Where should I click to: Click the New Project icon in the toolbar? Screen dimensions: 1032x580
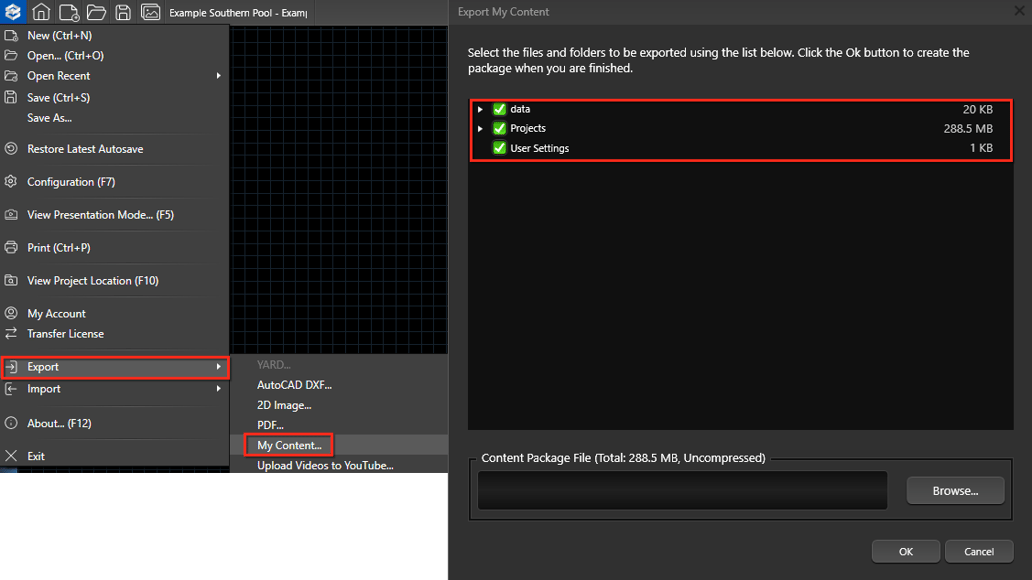point(68,12)
